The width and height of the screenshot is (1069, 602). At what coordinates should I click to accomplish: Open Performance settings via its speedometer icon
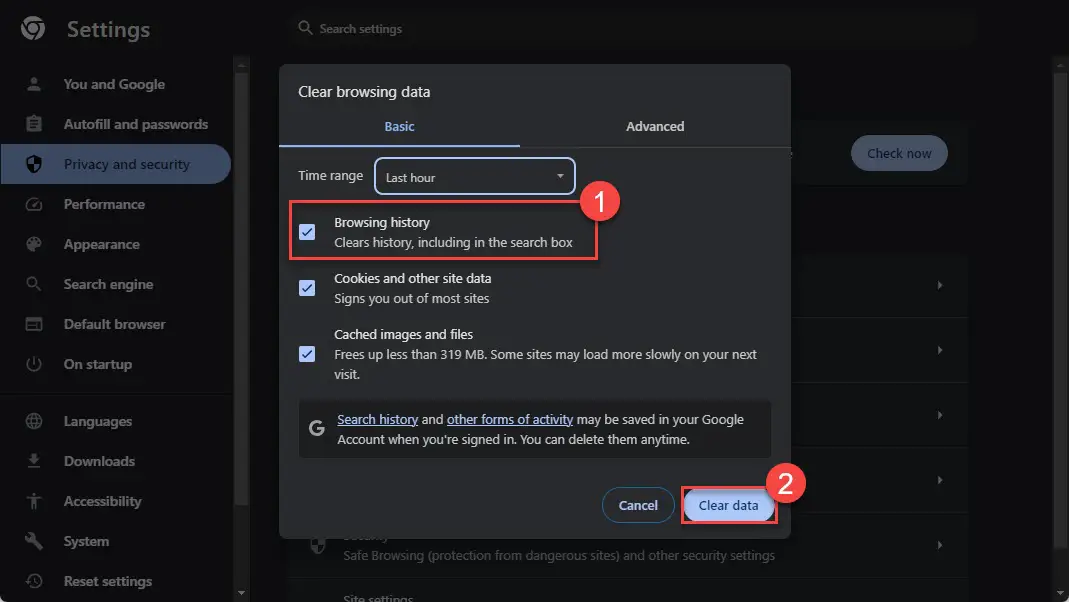[33, 204]
